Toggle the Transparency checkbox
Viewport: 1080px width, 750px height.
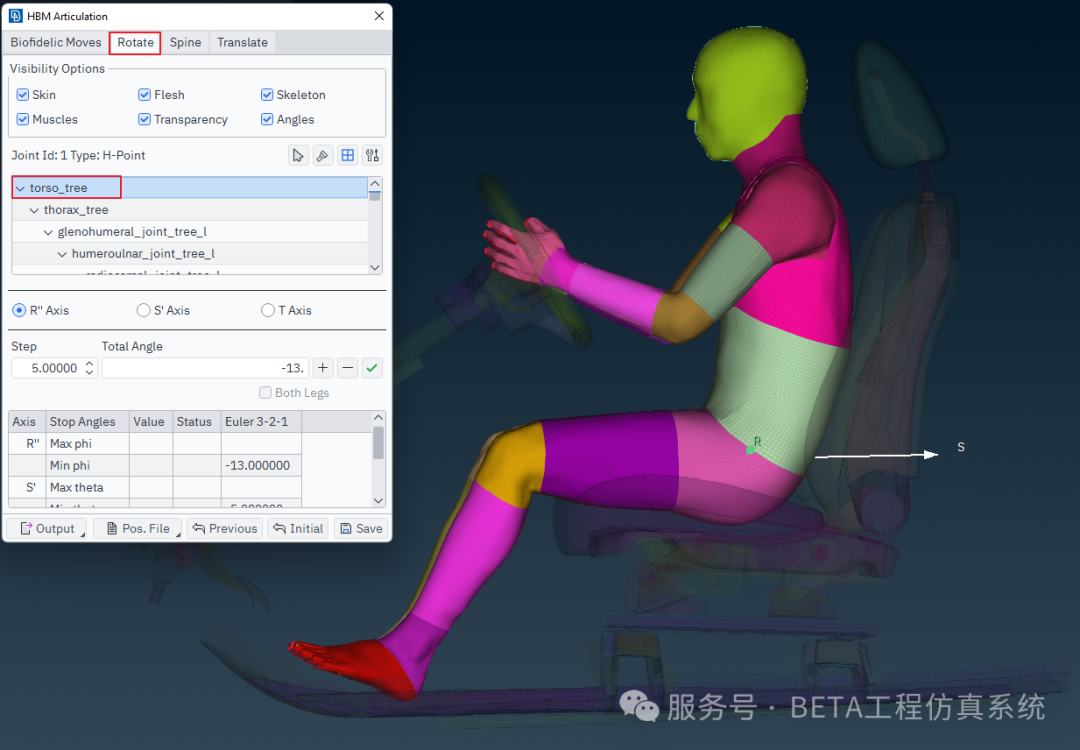click(x=145, y=119)
